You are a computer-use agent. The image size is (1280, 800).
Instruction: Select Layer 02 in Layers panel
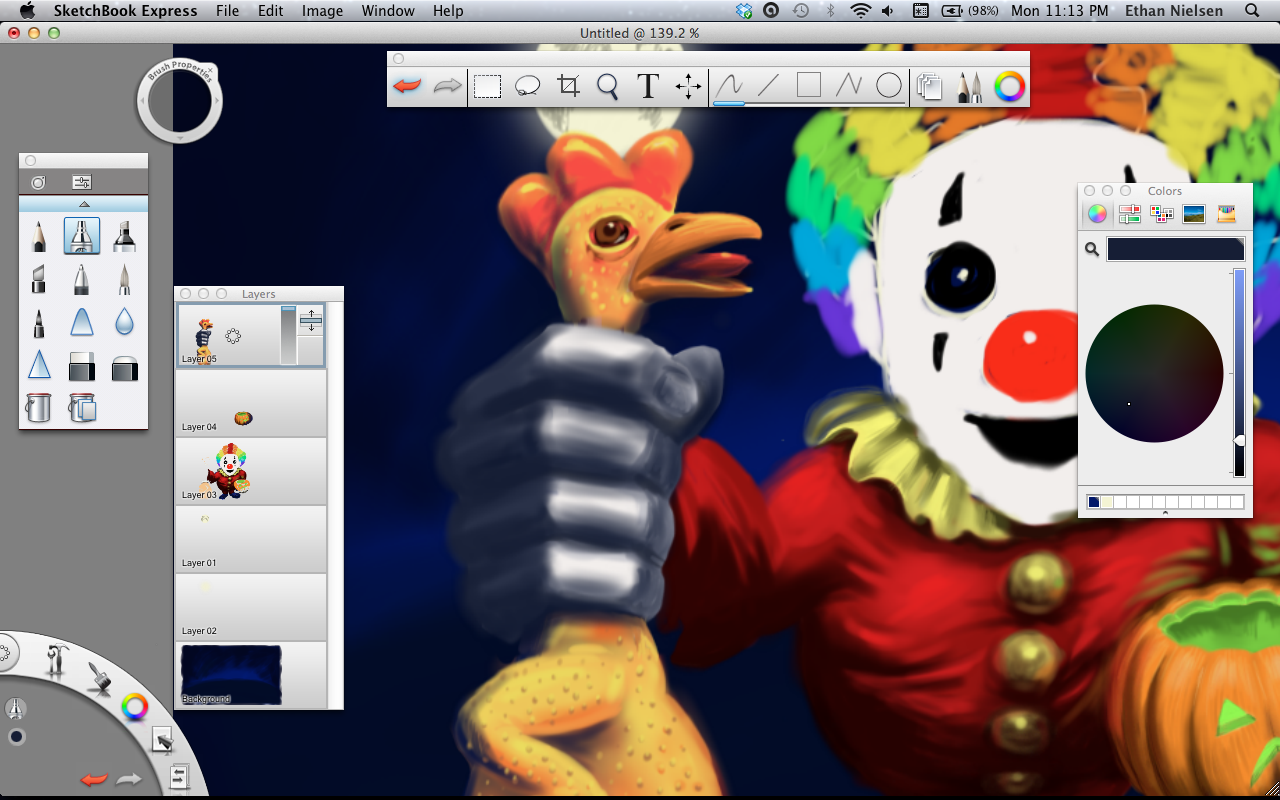click(x=251, y=607)
